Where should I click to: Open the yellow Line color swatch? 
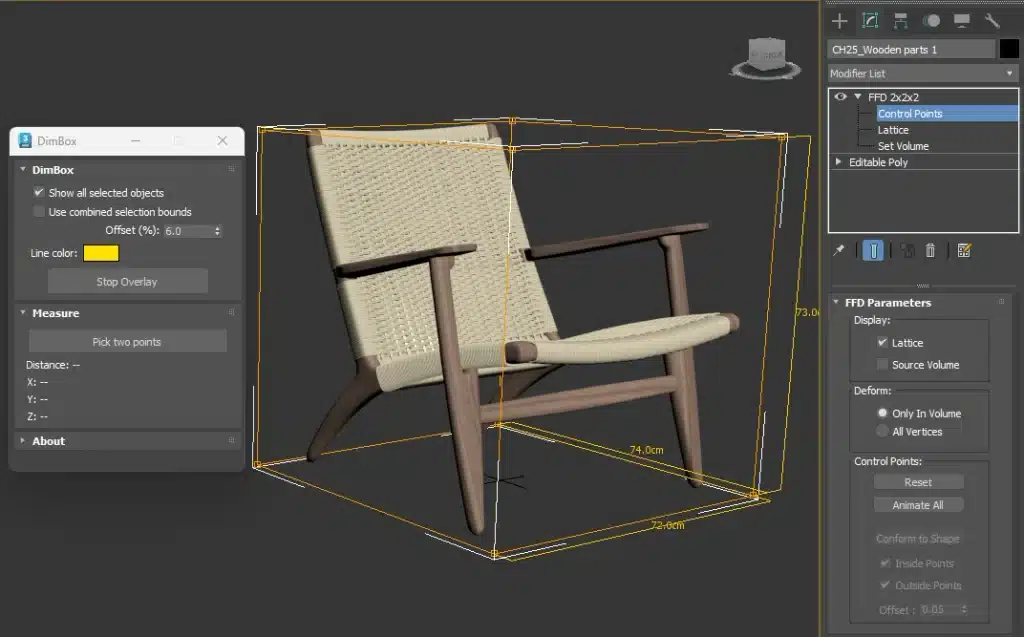point(101,253)
